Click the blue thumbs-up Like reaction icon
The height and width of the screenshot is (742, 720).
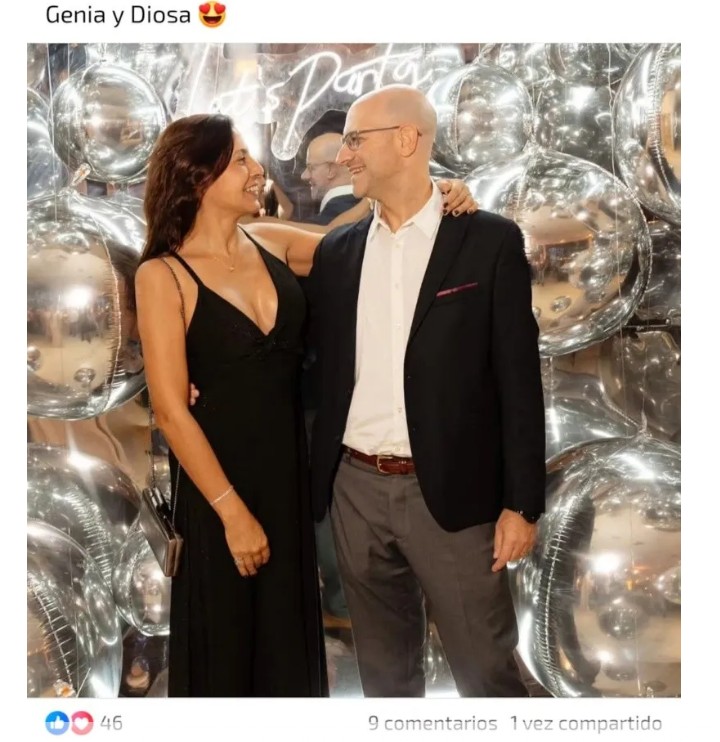pos(56,723)
